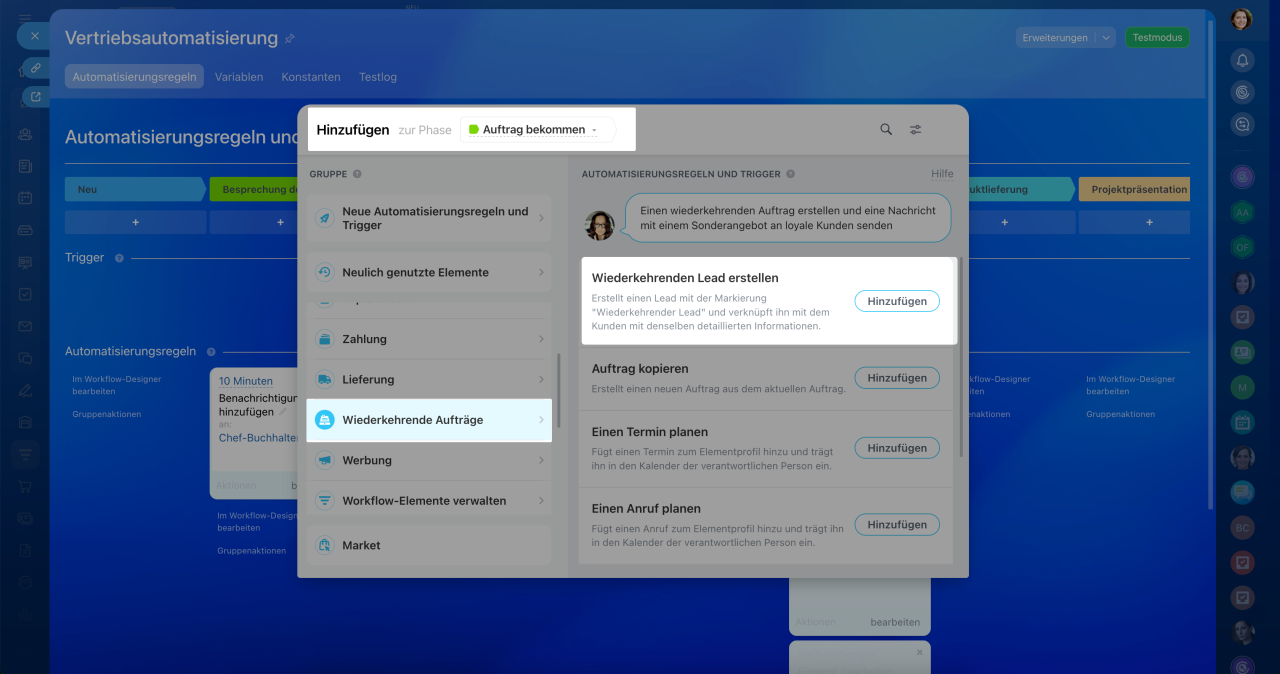The image size is (1280, 674).
Task: Click help icon beside Trigger heading
Action: click(119, 258)
